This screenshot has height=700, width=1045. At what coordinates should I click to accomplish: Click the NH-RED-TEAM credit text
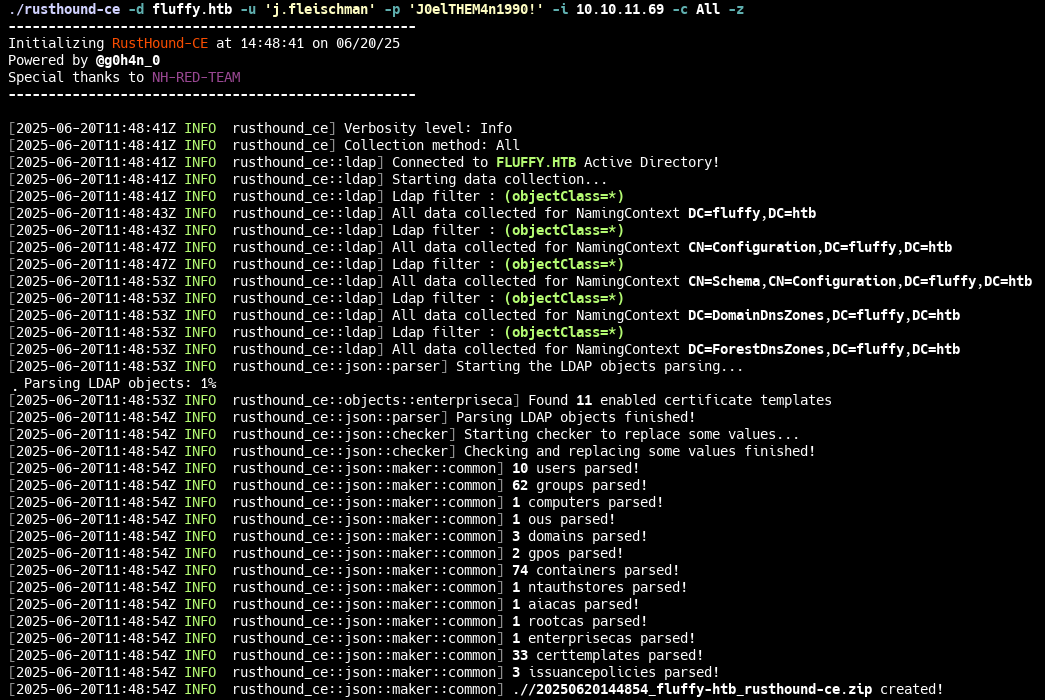pyautogui.click(x=196, y=77)
